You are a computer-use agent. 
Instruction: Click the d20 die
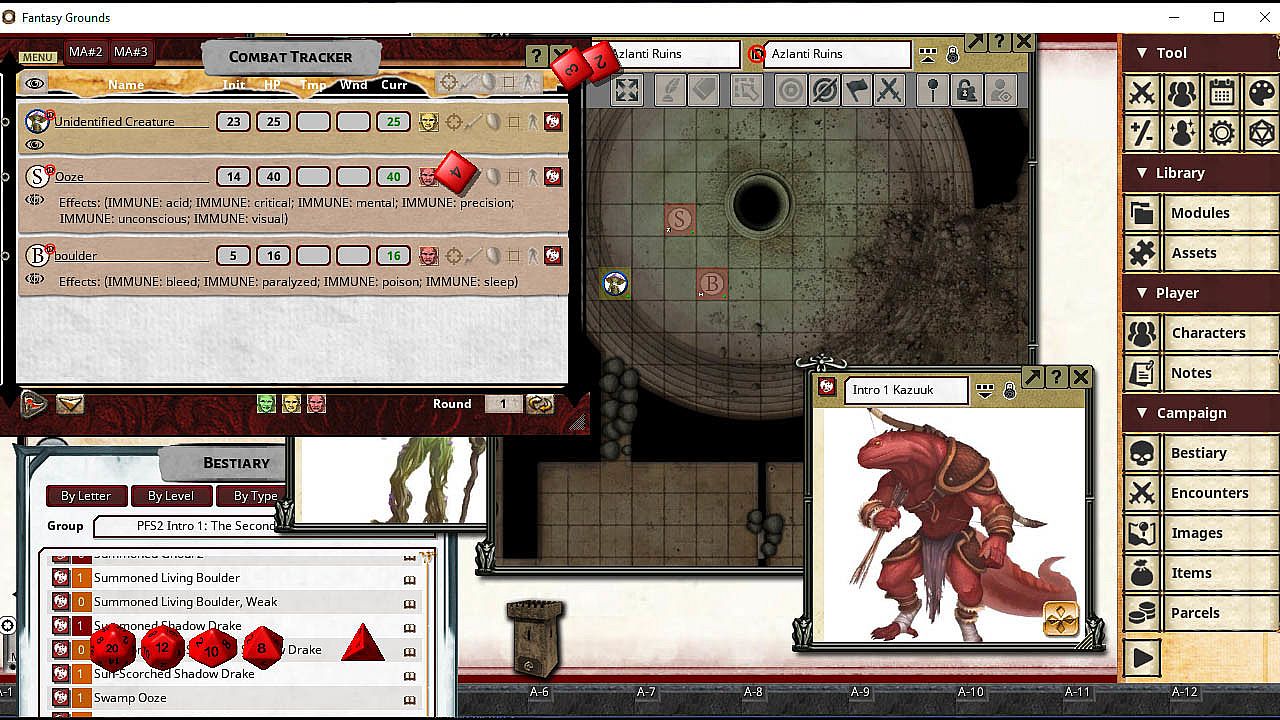[x=112, y=648]
